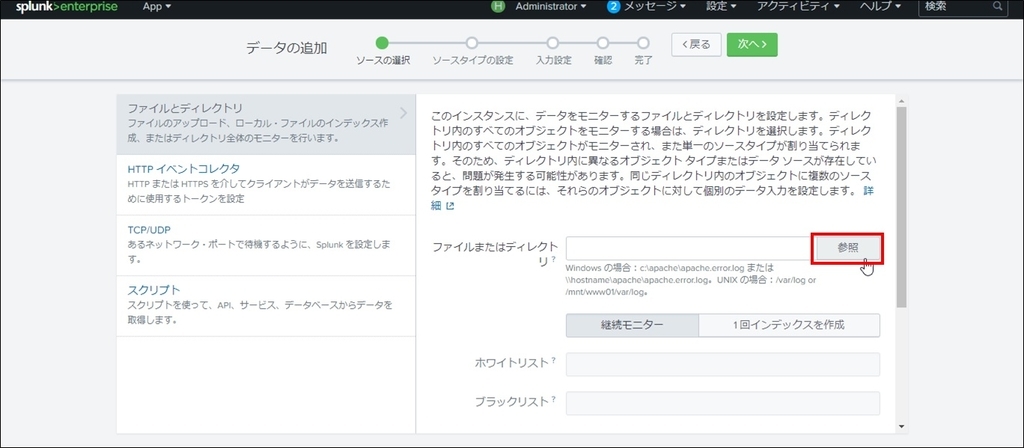Click the Splunk enterprise logo
The height and width of the screenshot is (448, 1024).
66,7
